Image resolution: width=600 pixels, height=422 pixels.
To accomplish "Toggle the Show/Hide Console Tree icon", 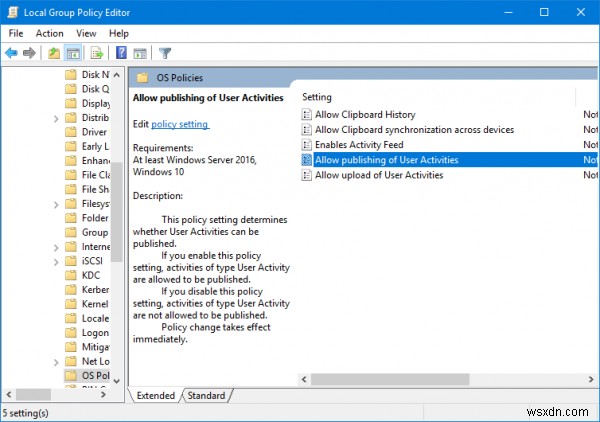I will coord(73,53).
